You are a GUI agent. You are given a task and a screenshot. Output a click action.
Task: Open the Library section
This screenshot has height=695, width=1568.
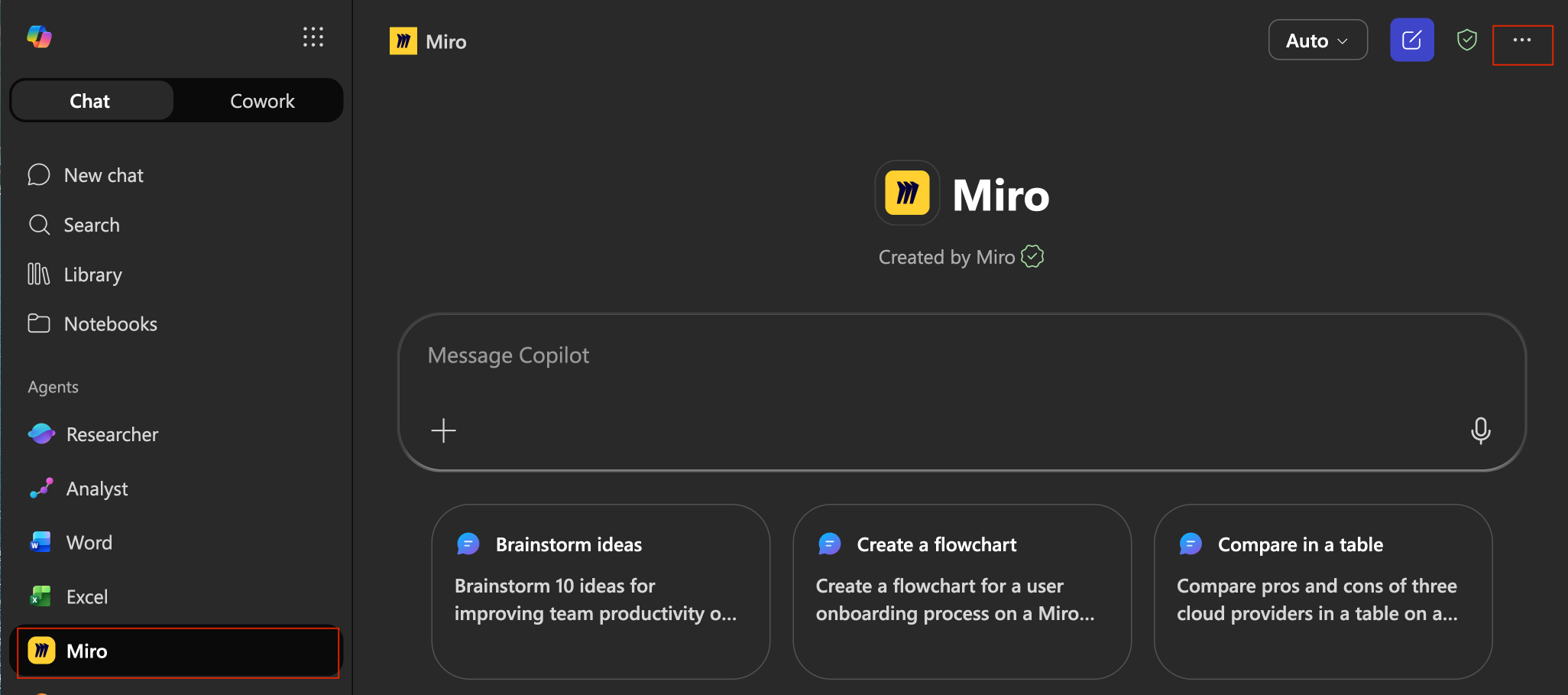[177, 274]
